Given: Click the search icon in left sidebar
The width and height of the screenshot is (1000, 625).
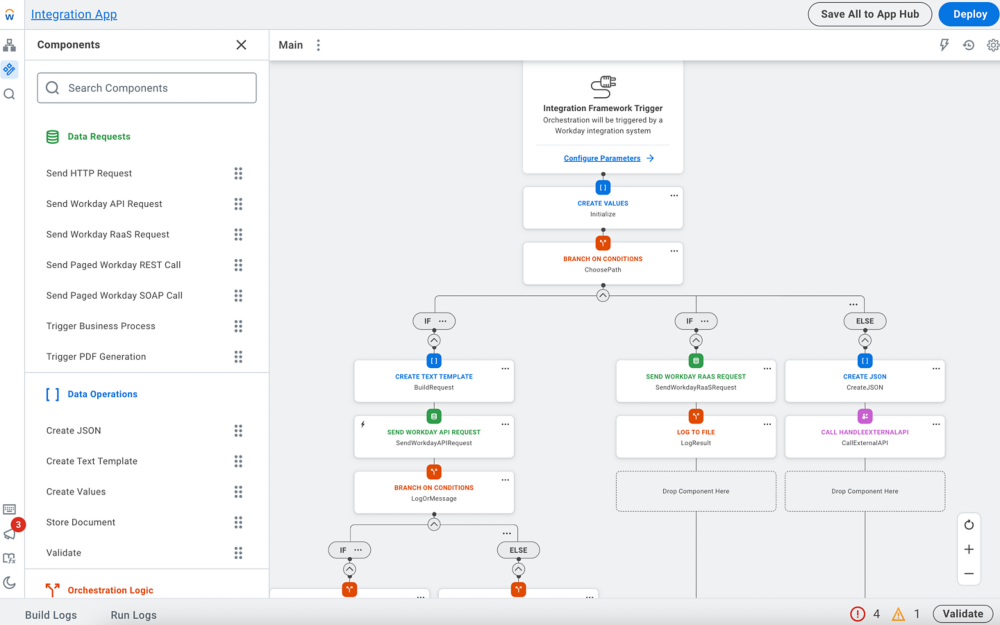Looking at the screenshot, I should (x=9, y=94).
